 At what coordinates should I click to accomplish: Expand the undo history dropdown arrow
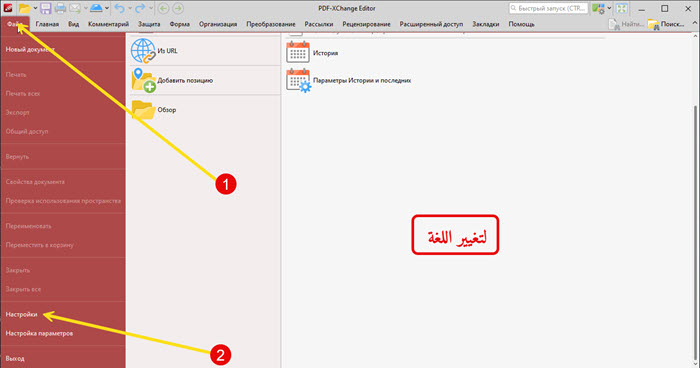click(129, 8)
